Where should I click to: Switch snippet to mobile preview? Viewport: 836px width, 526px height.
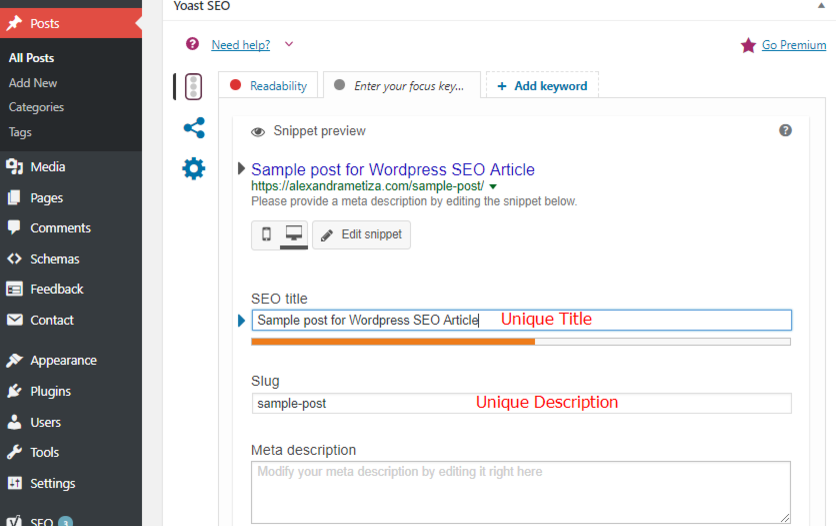coord(266,234)
